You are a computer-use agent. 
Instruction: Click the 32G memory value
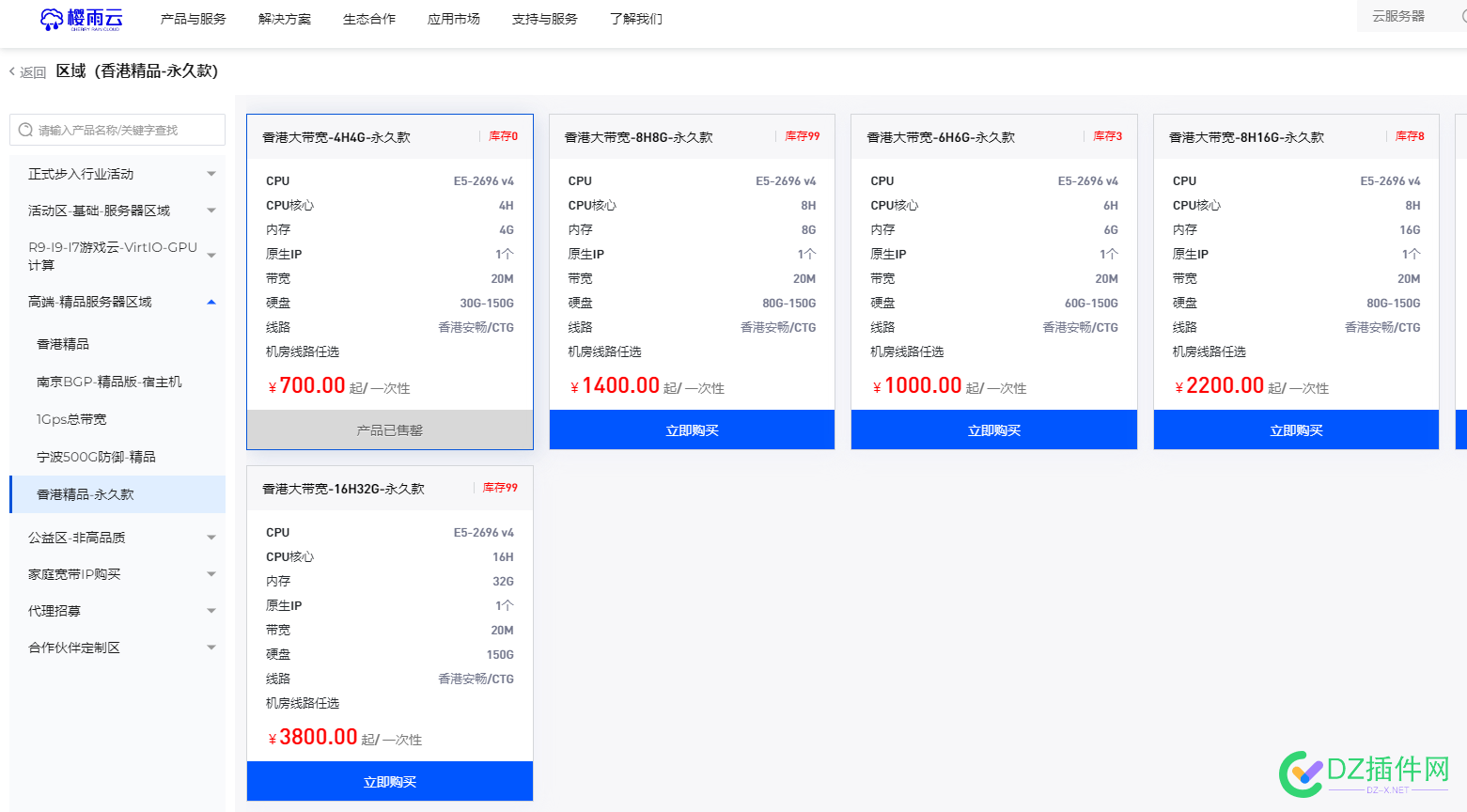click(x=504, y=581)
